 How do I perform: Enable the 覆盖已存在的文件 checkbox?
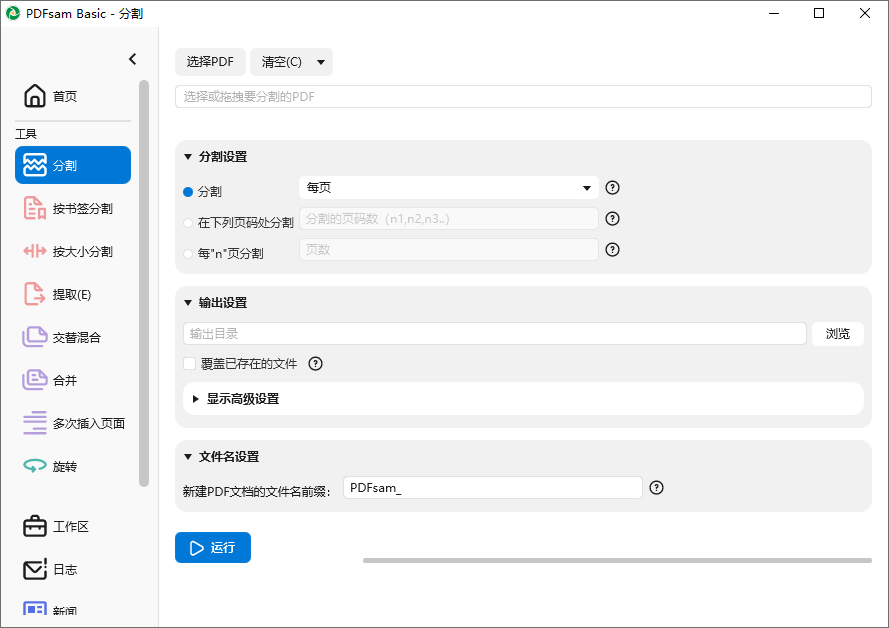click(x=189, y=363)
